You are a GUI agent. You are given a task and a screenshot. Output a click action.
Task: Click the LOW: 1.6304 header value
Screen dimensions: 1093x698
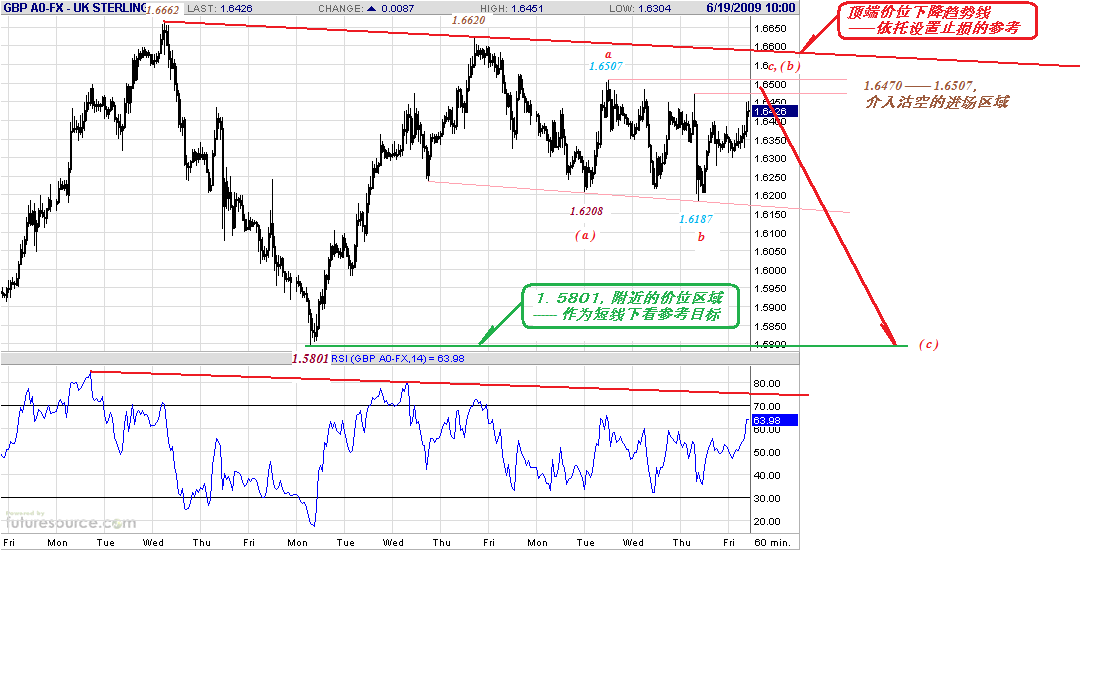[x=640, y=8]
